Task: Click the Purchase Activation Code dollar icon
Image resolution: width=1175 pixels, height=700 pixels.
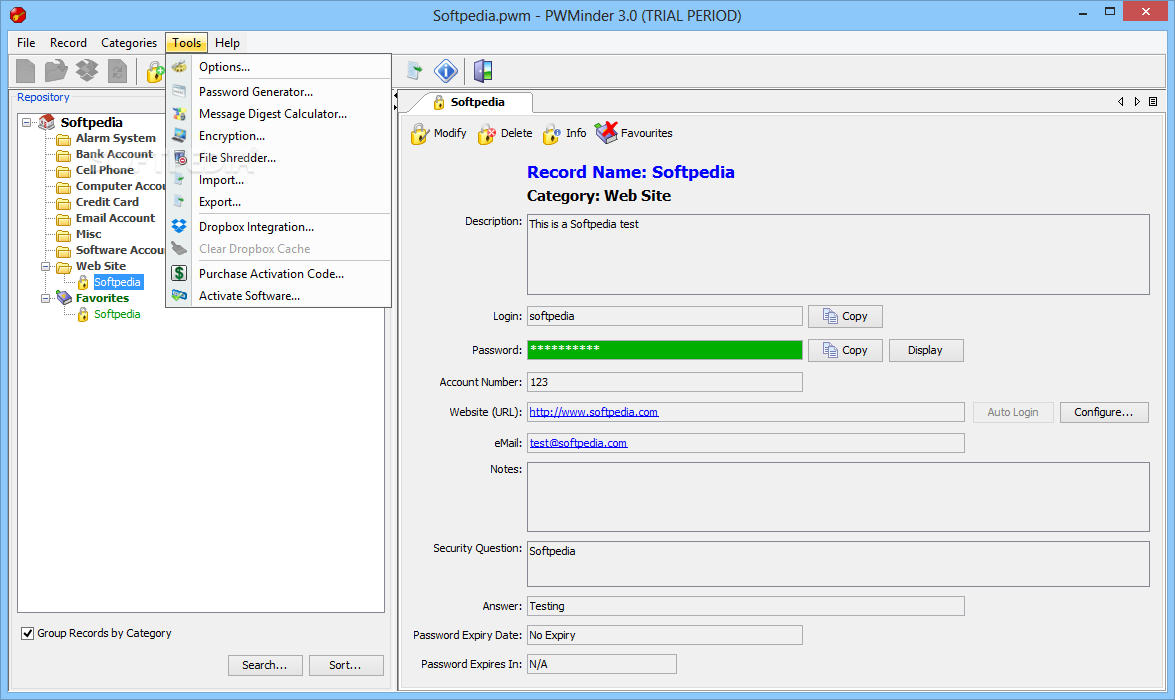Action: click(179, 274)
